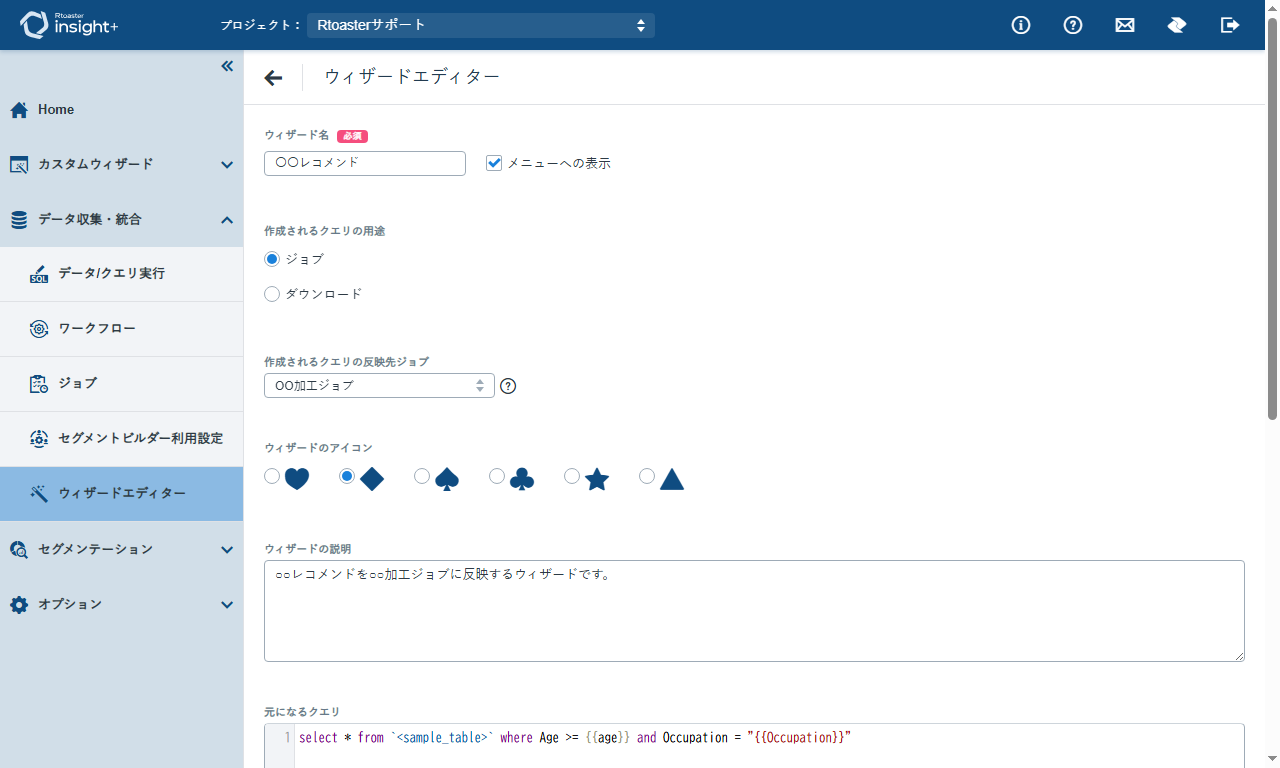Image resolution: width=1280 pixels, height=768 pixels.
Task: Click the ジョブ clipboard icon
Action: point(39,384)
